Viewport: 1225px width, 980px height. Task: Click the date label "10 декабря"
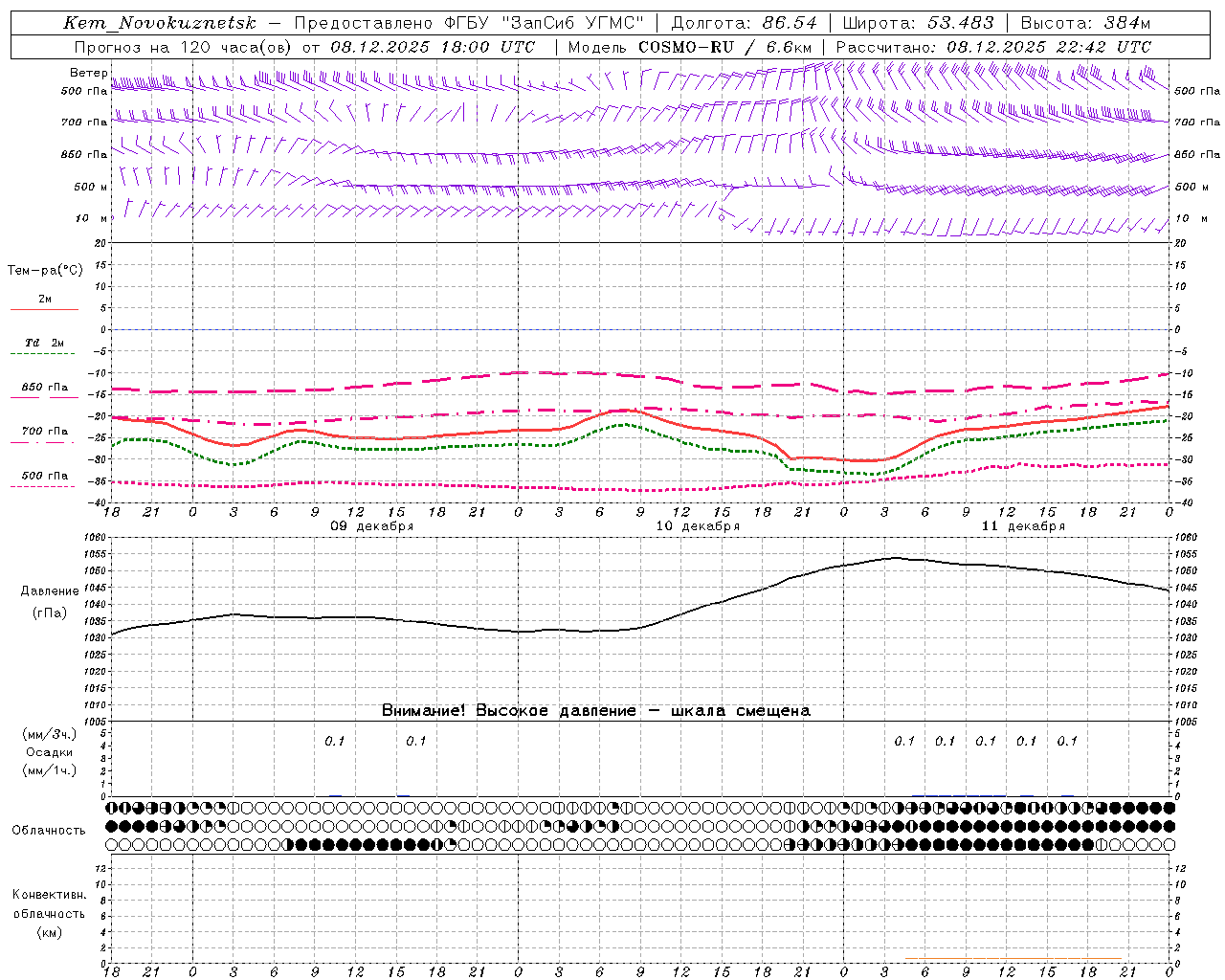pos(698,526)
